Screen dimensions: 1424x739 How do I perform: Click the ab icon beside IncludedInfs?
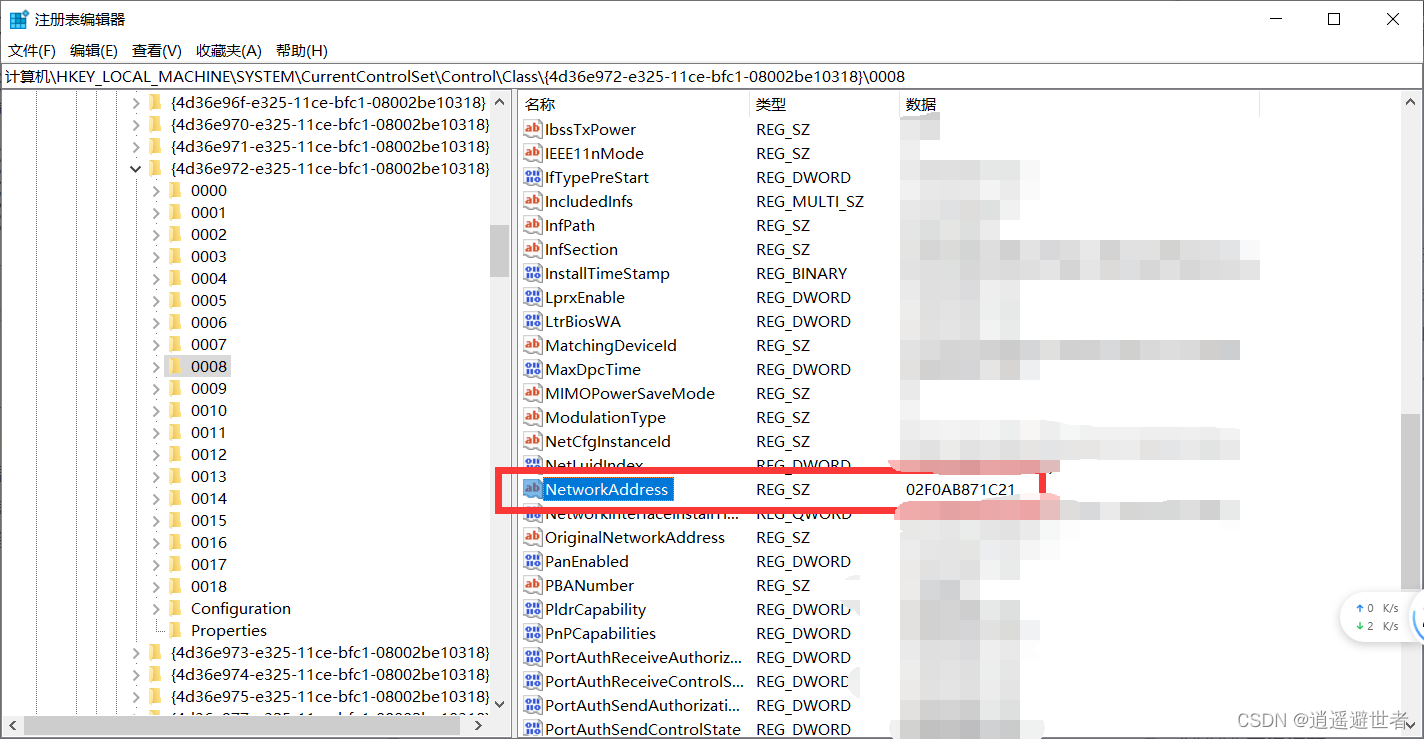coord(533,201)
